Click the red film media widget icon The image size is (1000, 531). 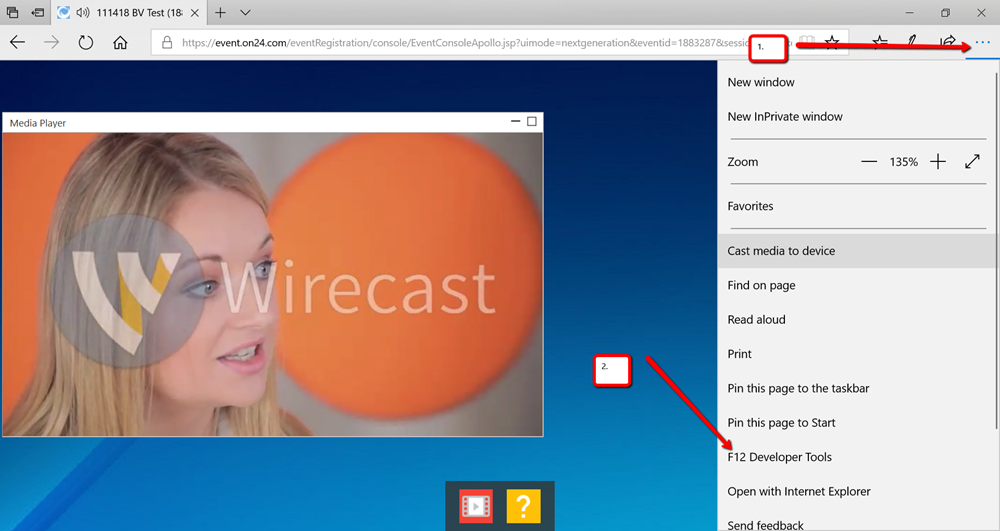(476, 506)
